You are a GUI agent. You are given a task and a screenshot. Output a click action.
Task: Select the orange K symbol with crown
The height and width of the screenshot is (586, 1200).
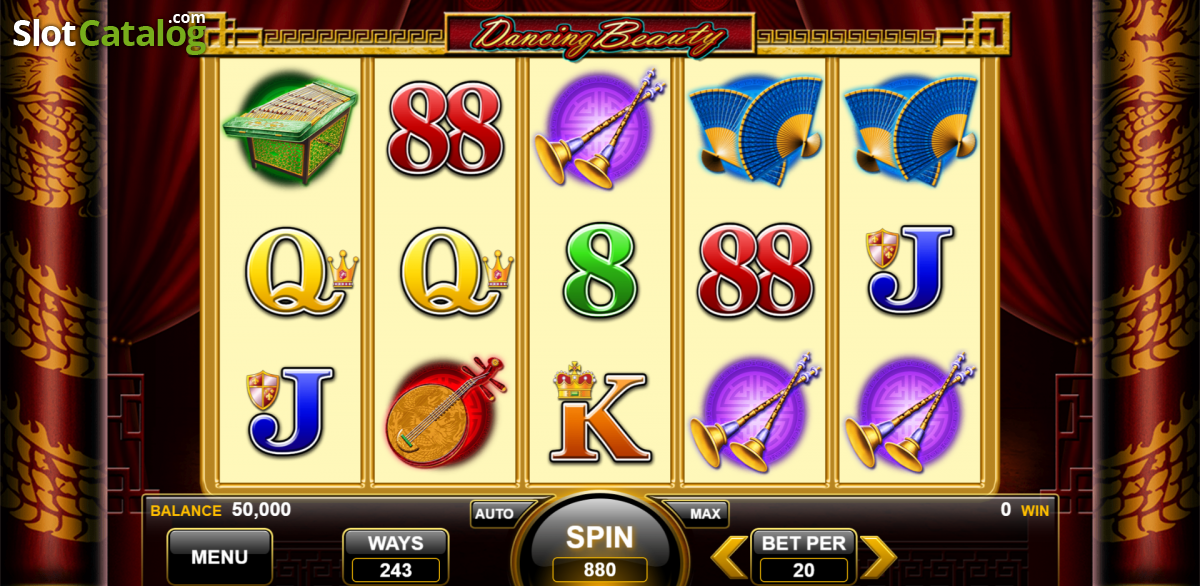click(x=600, y=412)
